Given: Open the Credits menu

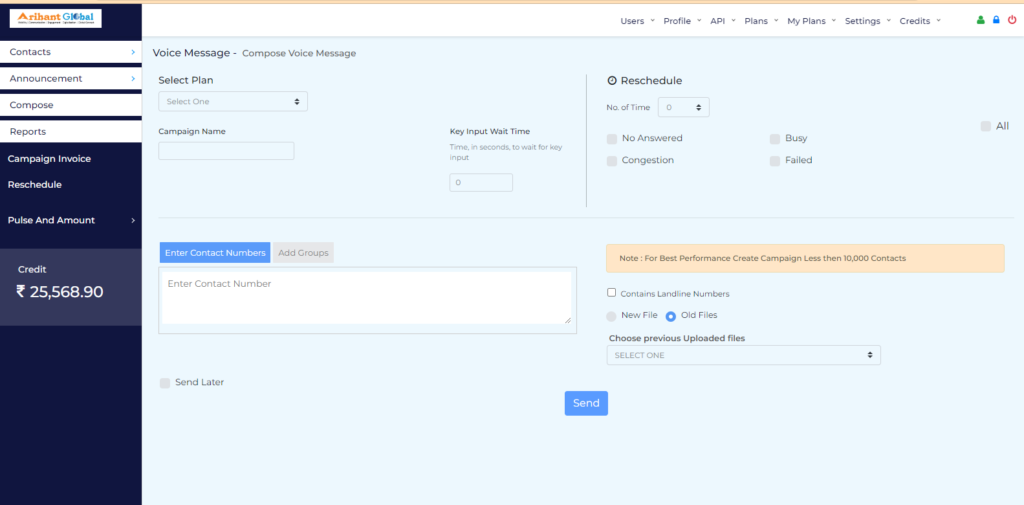Looking at the screenshot, I should (x=920, y=21).
